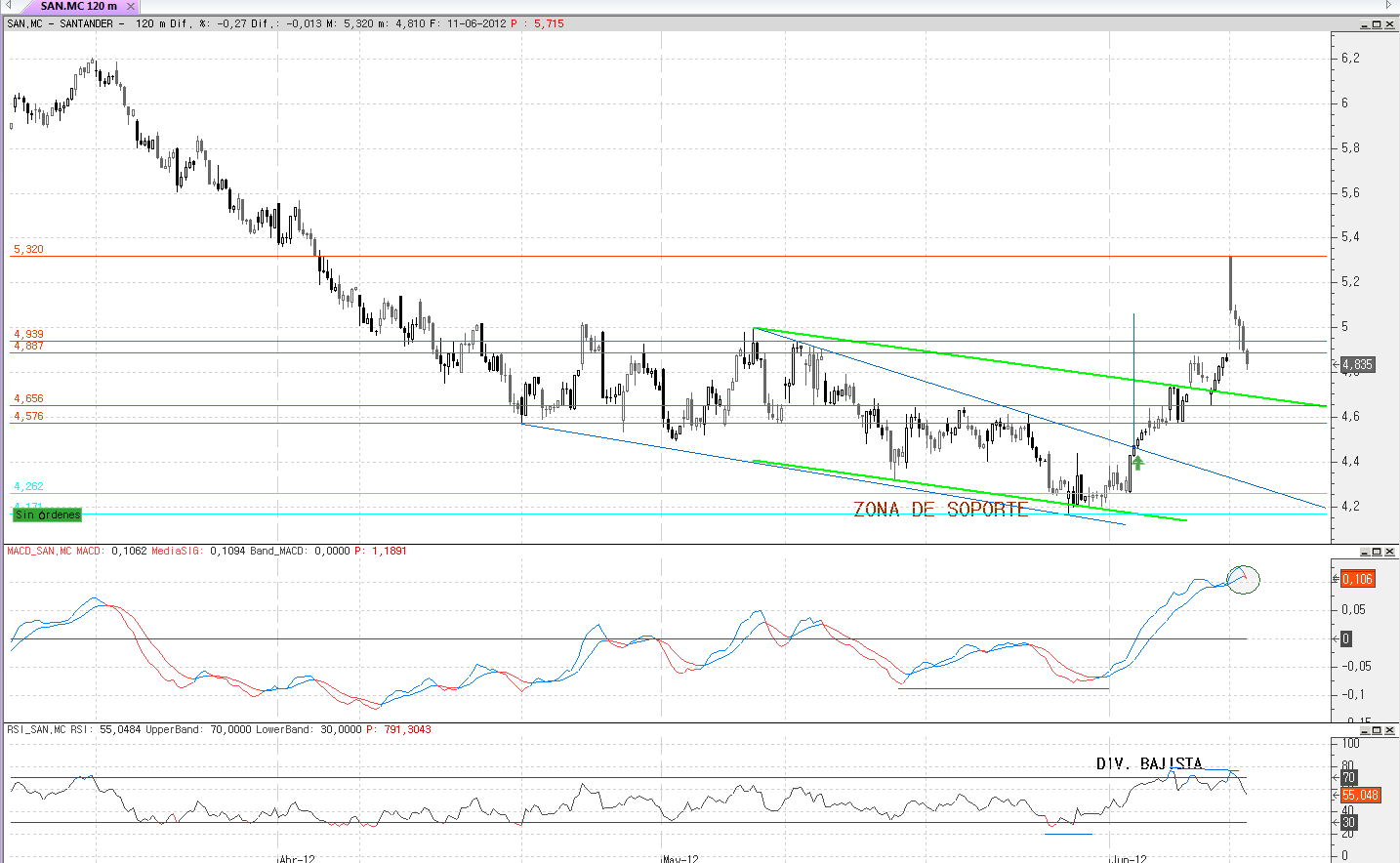1400x863 pixels.
Task: Maximize the Santander price chart pane
Action: pyautogui.click(x=1377, y=24)
